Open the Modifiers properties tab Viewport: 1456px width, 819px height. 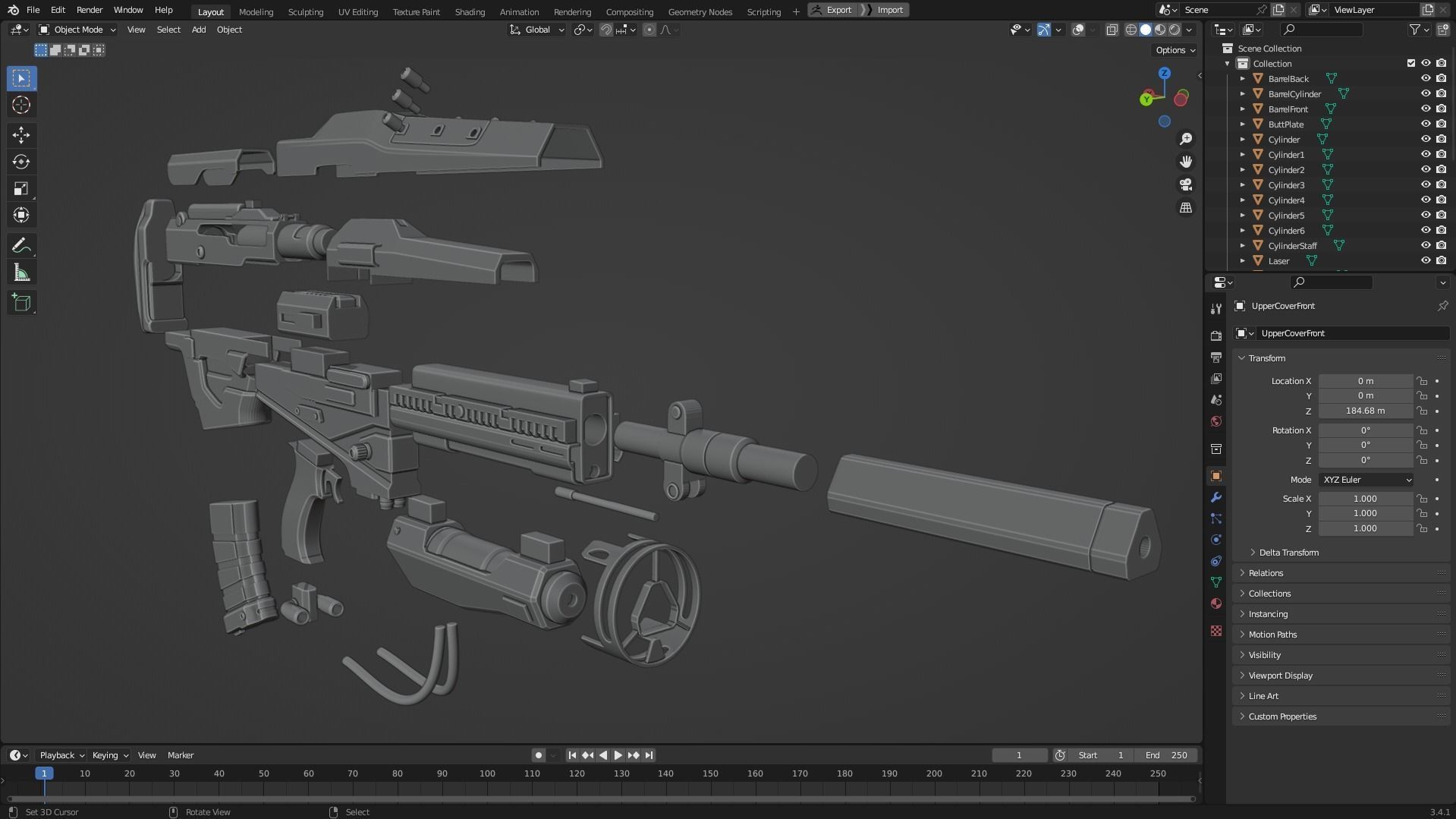click(1216, 498)
